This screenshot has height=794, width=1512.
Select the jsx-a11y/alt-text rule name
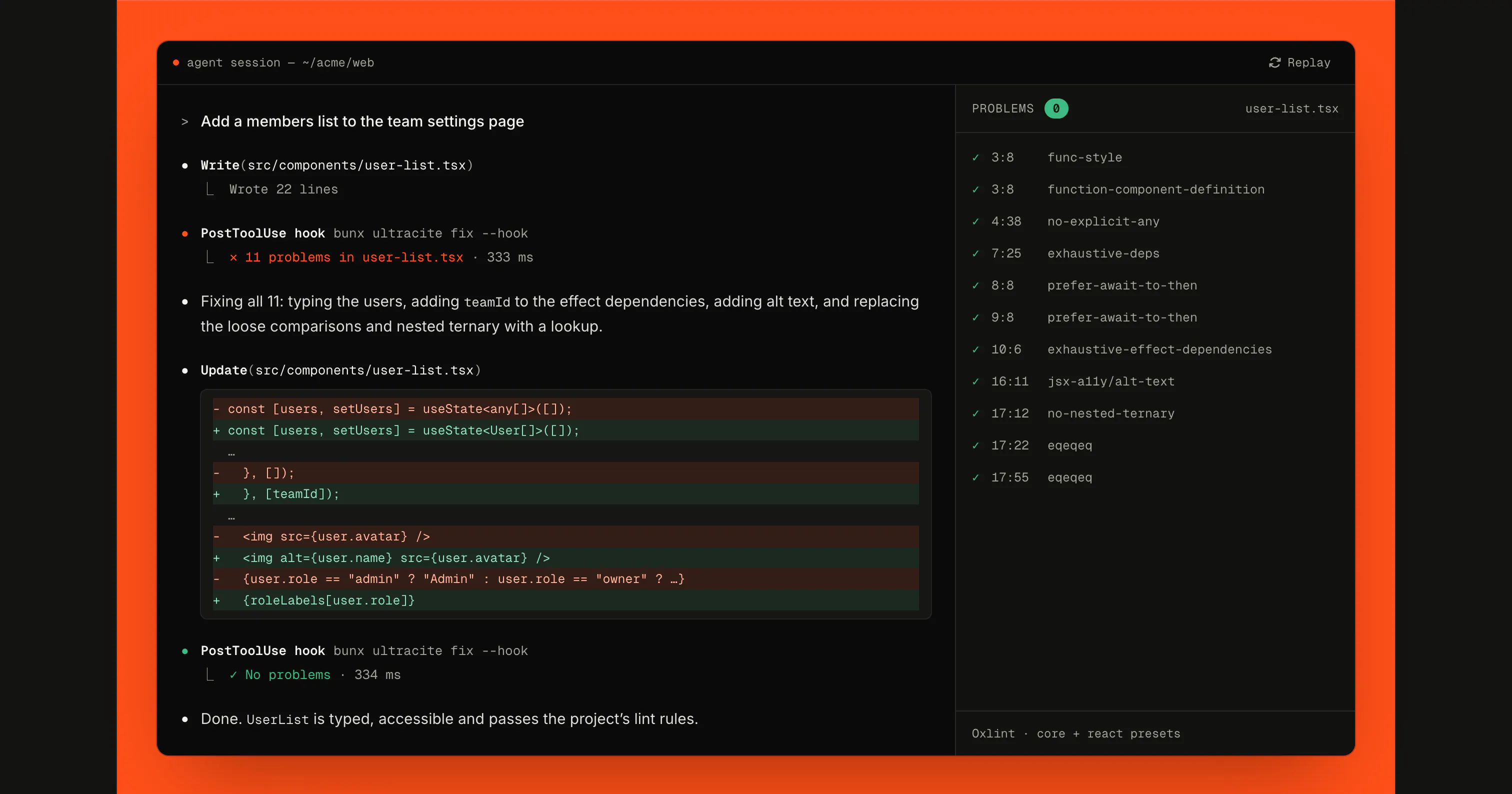pyautogui.click(x=1111, y=381)
